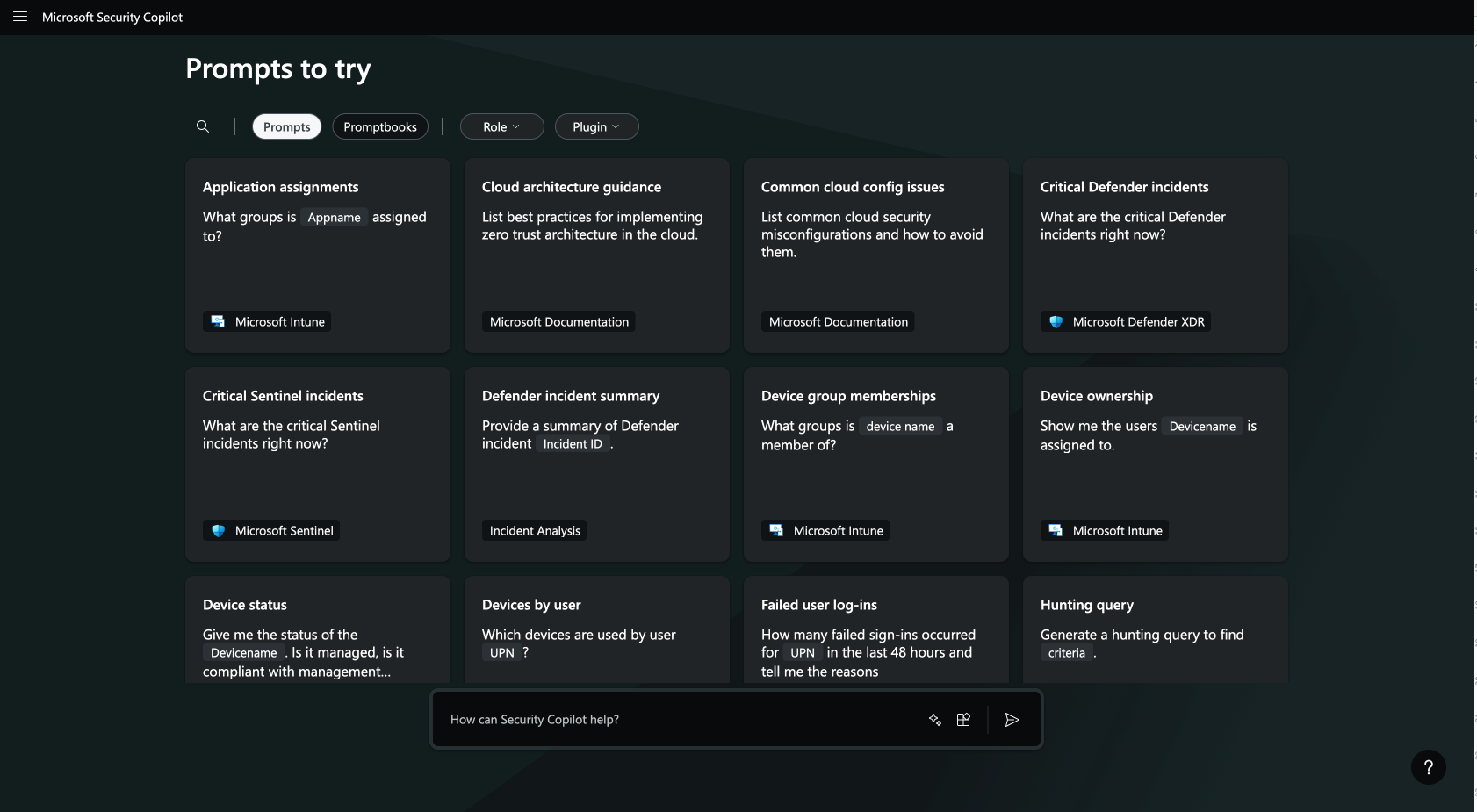Image resolution: width=1477 pixels, height=812 pixels.
Task: Click the Microsoft Defender XDR shield icon
Action: (x=1056, y=322)
